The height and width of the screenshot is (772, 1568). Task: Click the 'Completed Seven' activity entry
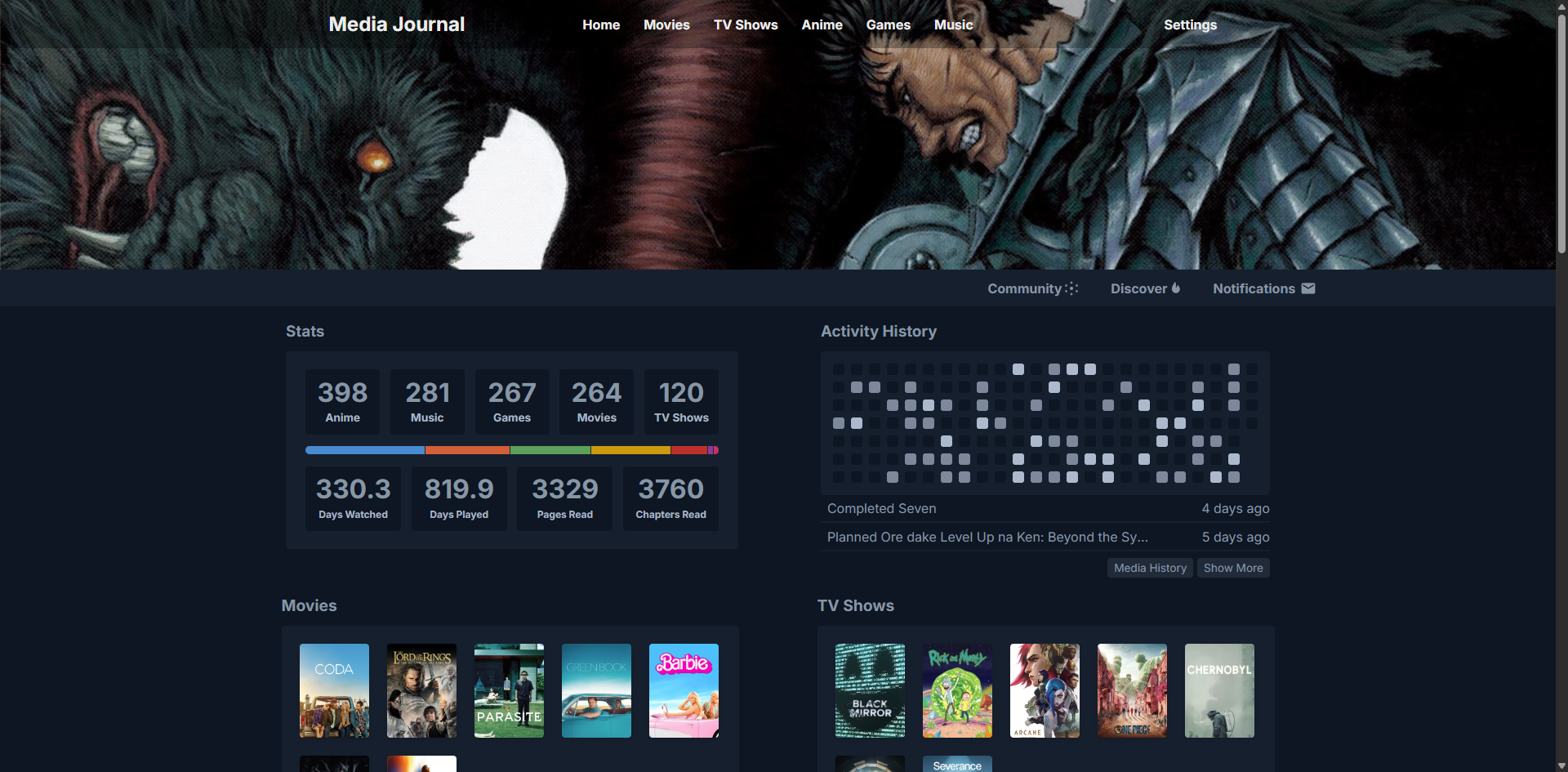(882, 508)
